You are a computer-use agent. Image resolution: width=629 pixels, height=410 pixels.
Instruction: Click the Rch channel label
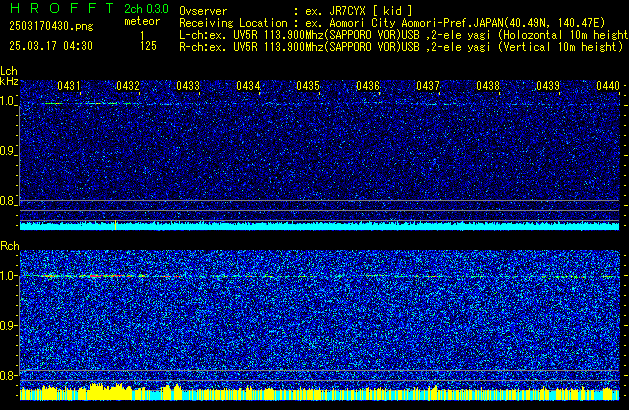[10, 246]
